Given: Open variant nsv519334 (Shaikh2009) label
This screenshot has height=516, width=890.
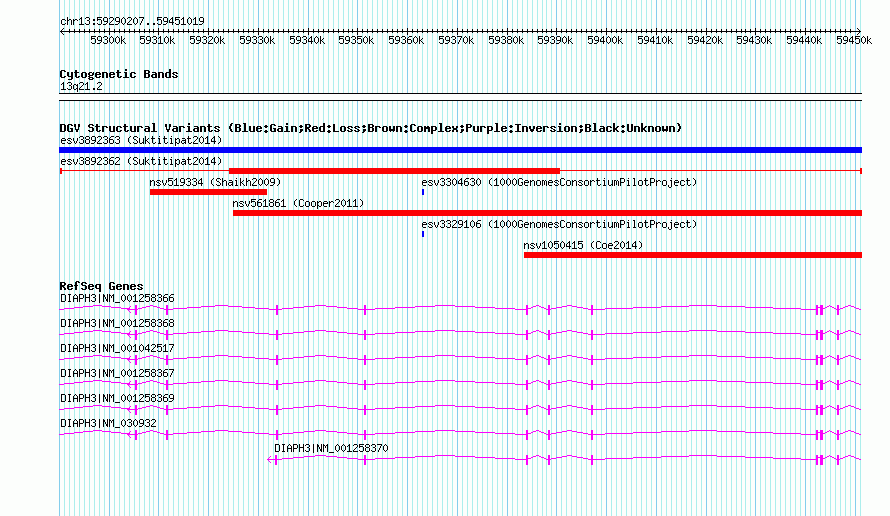Looking at the screenshot, I should pos(215,182).
